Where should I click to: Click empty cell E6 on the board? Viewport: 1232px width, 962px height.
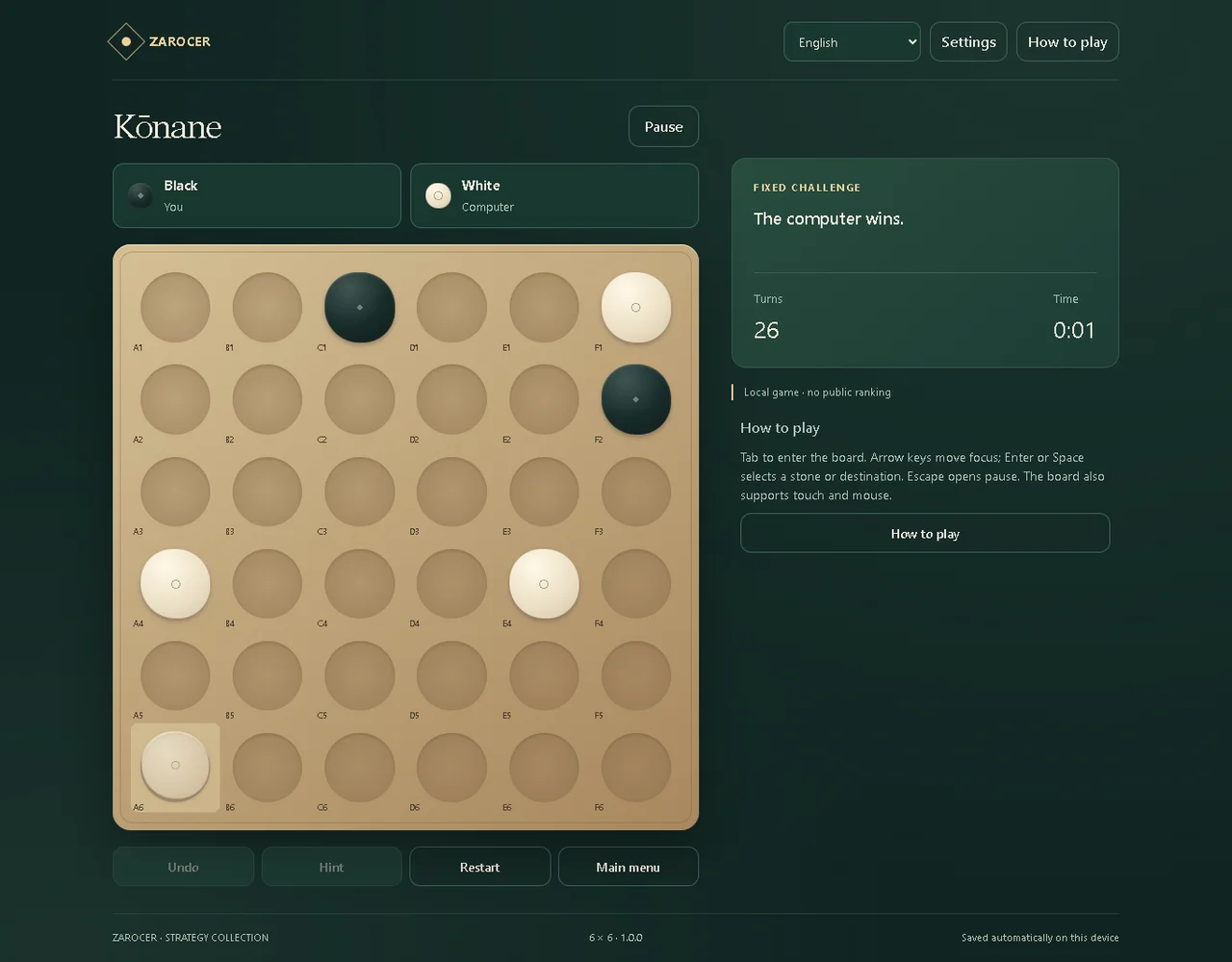[x=544, y=768]
